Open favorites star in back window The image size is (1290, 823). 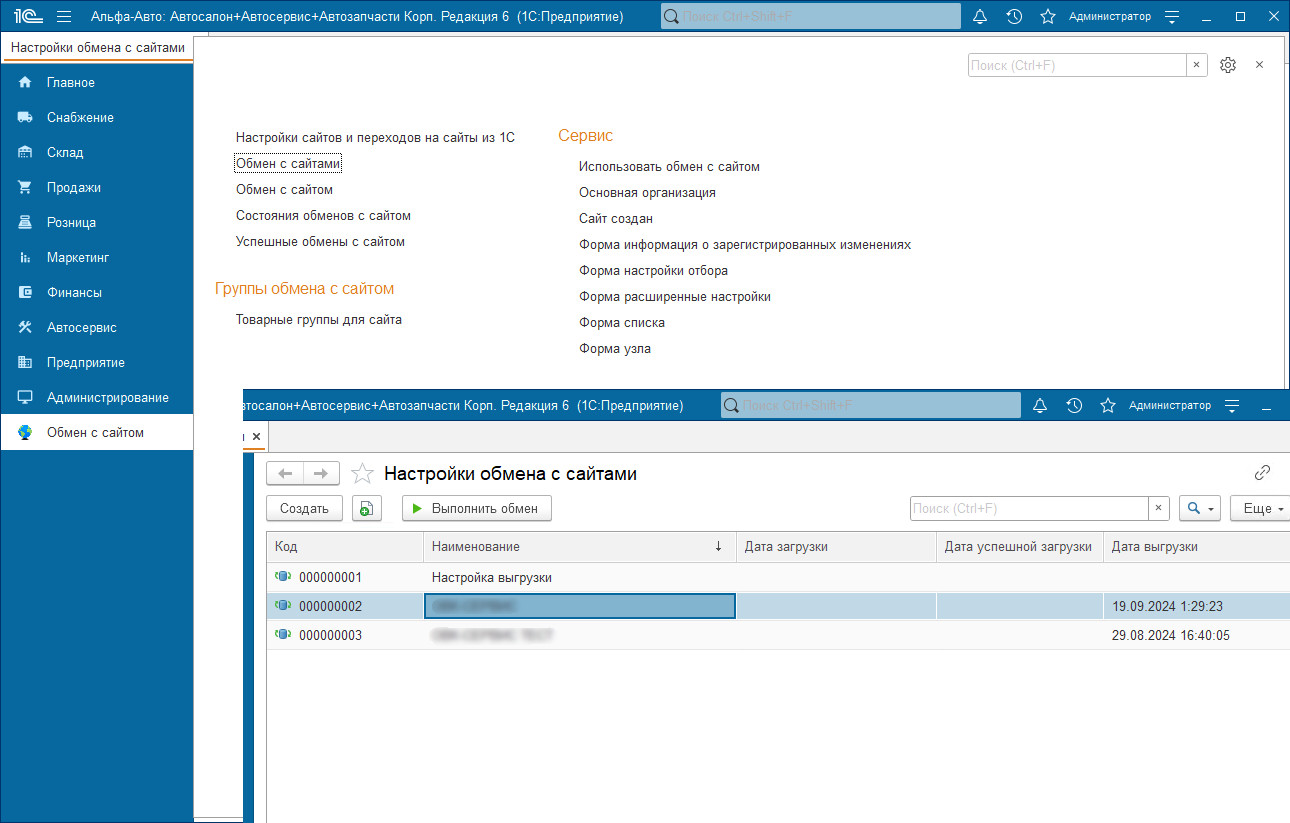1048,16
